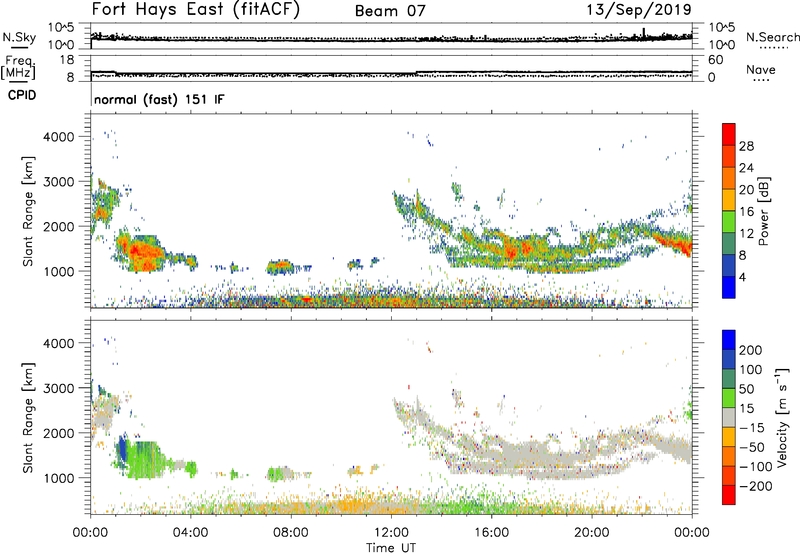Click the "-50" velocity colorbar label
The height and width of the screenshot is (554, 800).
pos(752,447)
